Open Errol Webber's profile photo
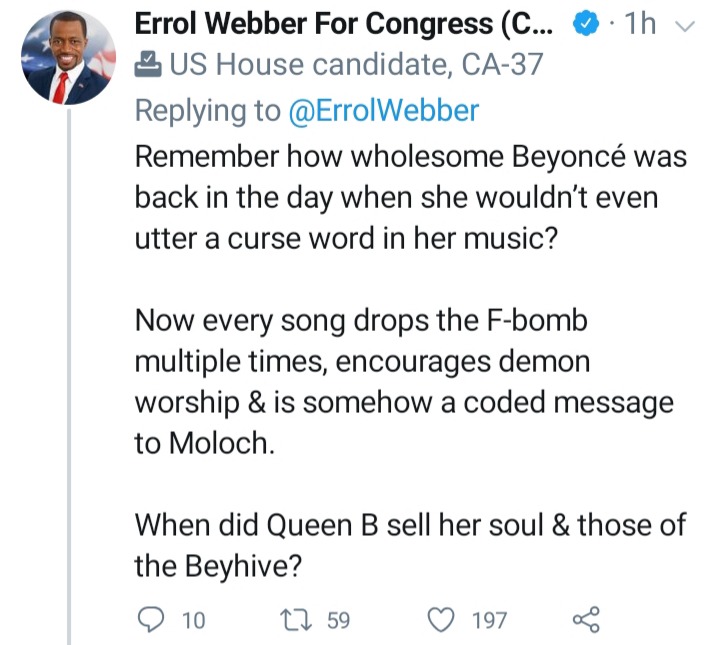Screen dimensions: 720x645 pyautogui.click(x=68, y=58)
